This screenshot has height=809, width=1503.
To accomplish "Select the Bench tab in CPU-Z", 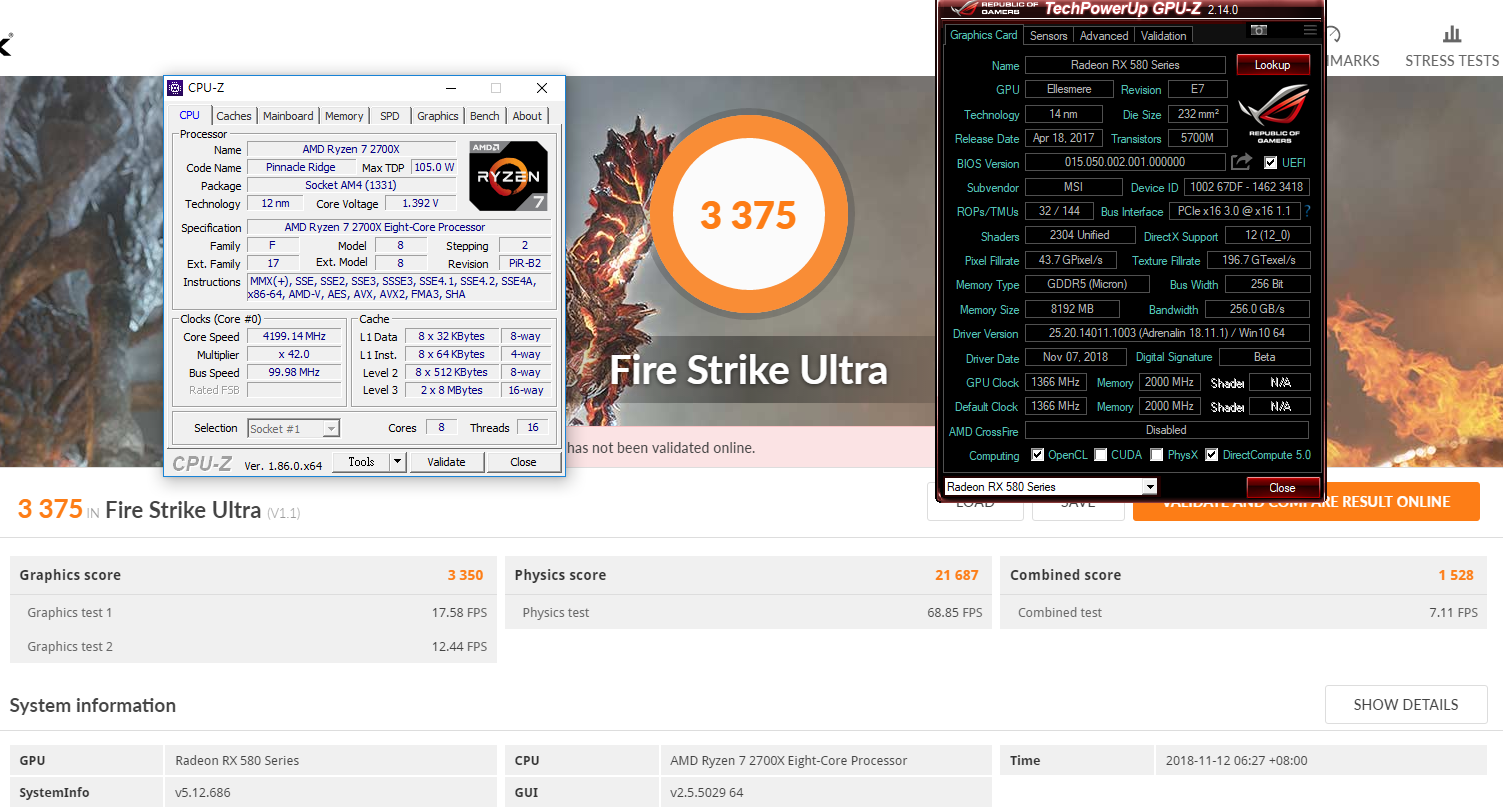I will coord(485,116).
